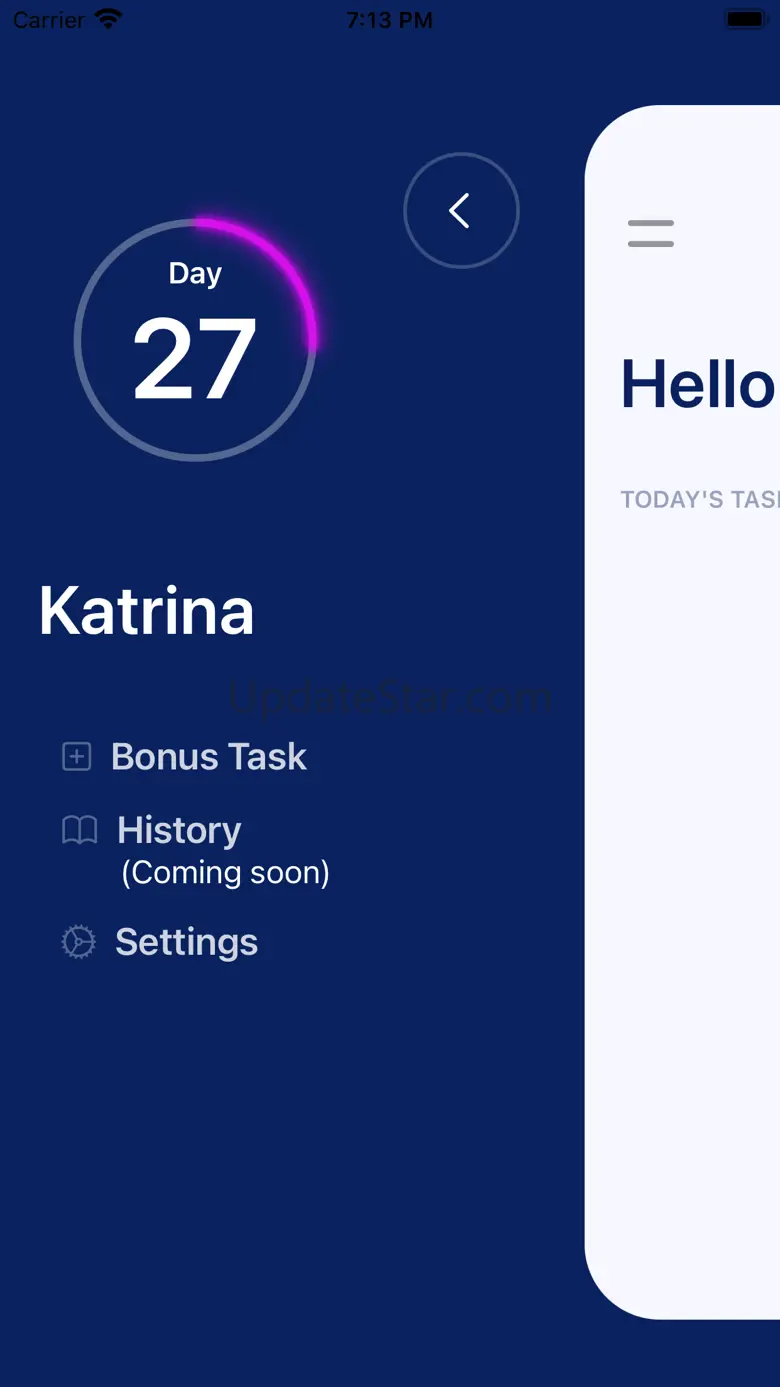Tap the number 27 in circle
The height and width of the screenshot is (1387, 780).
tap(195, 360)
